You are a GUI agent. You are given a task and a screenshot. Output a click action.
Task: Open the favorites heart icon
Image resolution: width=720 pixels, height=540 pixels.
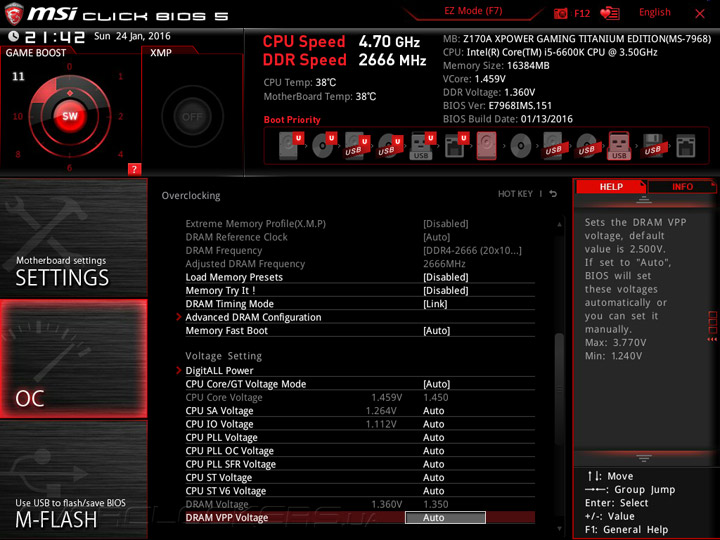(610, 14)
